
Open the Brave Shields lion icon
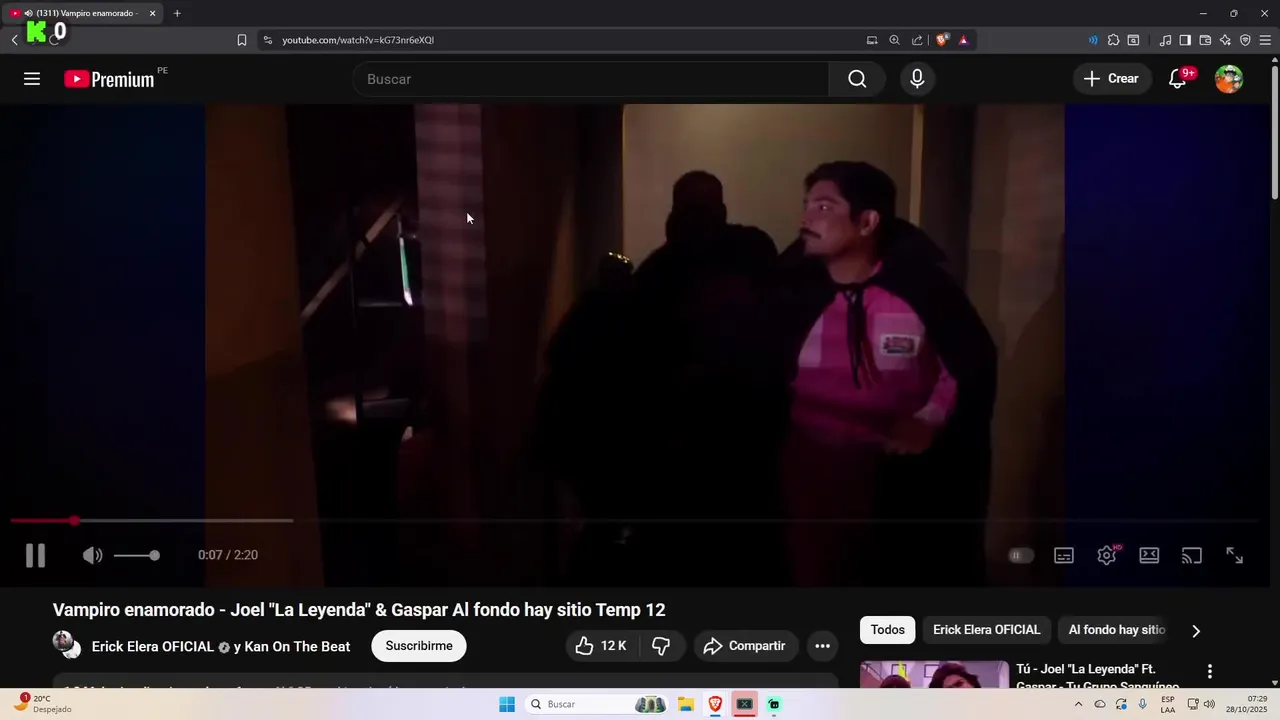(x=942, y=40)
